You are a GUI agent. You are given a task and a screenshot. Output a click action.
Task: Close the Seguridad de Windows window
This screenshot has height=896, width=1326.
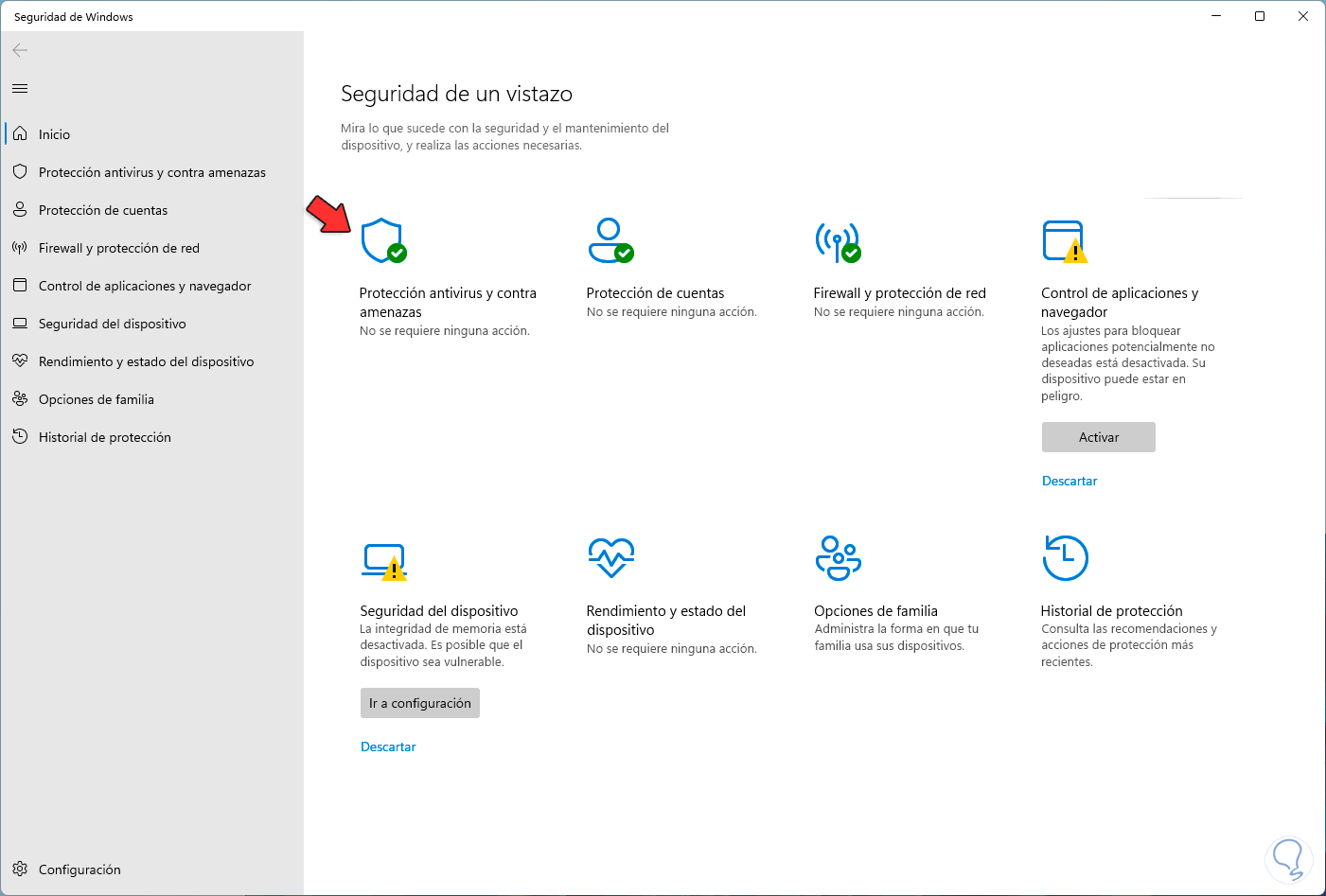(x=1303, y=16)
